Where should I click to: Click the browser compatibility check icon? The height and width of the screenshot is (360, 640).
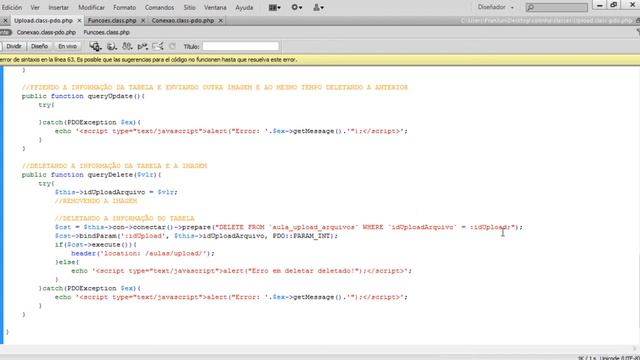[x=158, y=47]
